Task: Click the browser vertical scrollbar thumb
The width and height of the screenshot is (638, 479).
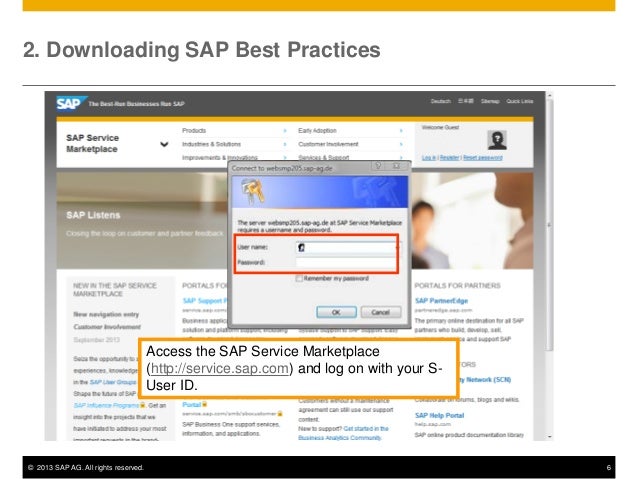Action: click(x=549, y=224)
